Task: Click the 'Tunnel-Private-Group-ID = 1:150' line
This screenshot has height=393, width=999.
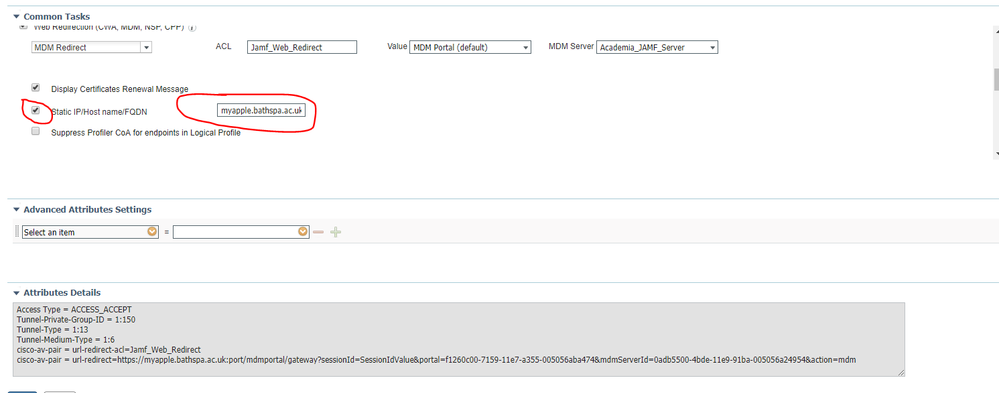Action: pos(76,320)
